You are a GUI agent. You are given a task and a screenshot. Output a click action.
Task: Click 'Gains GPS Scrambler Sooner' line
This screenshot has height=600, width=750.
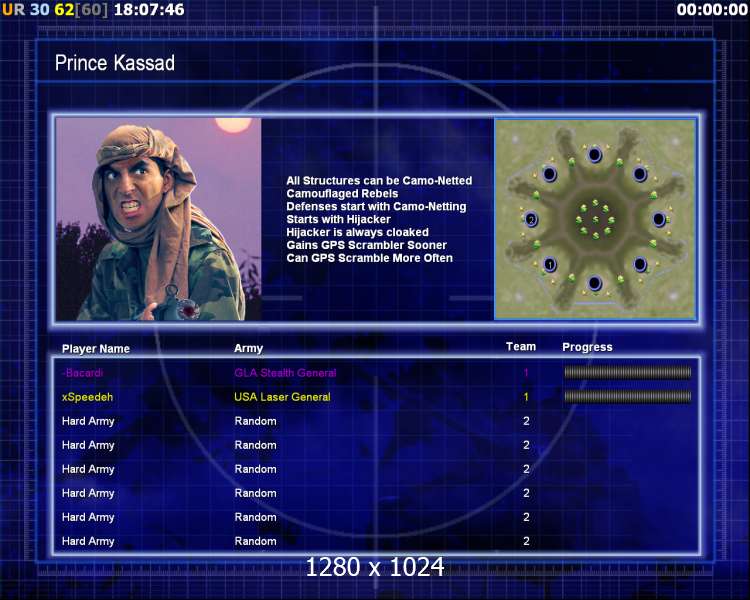point(366,245)
